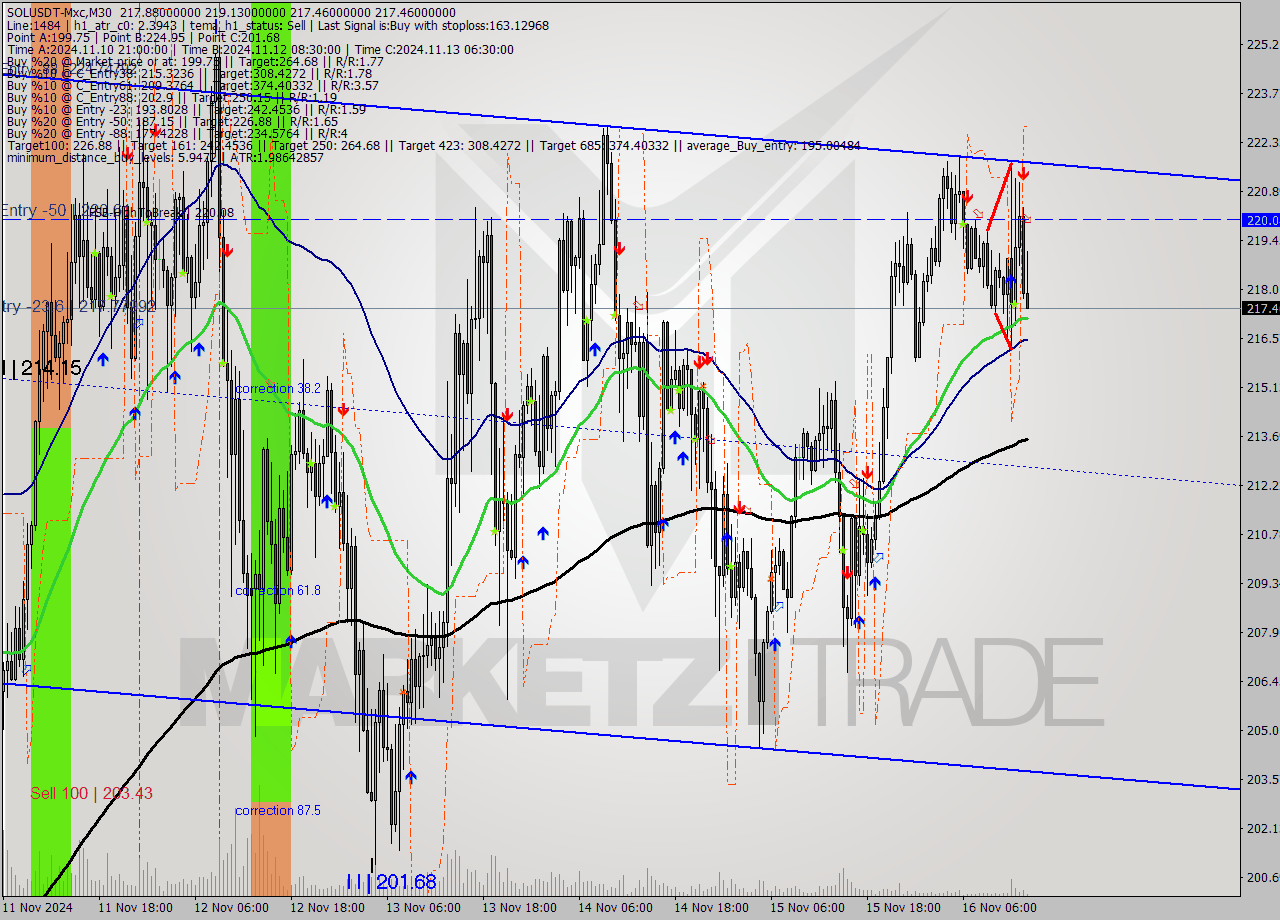Click the '11 Nov 18:00' time label
This screenshot has height=920, width=1280.
coord(135,908)
